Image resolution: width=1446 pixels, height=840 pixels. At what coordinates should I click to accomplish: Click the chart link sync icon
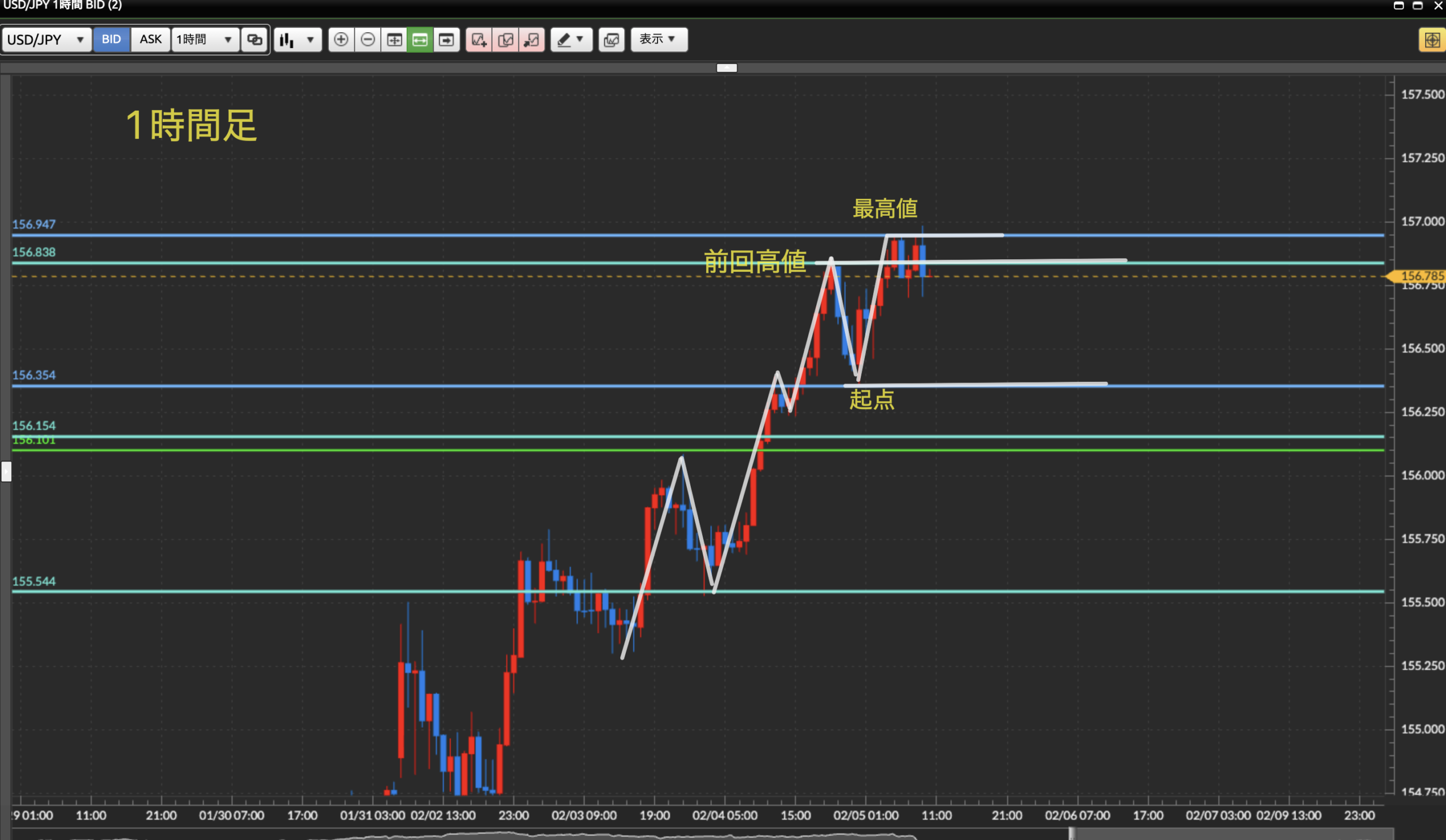pos(254,40)
